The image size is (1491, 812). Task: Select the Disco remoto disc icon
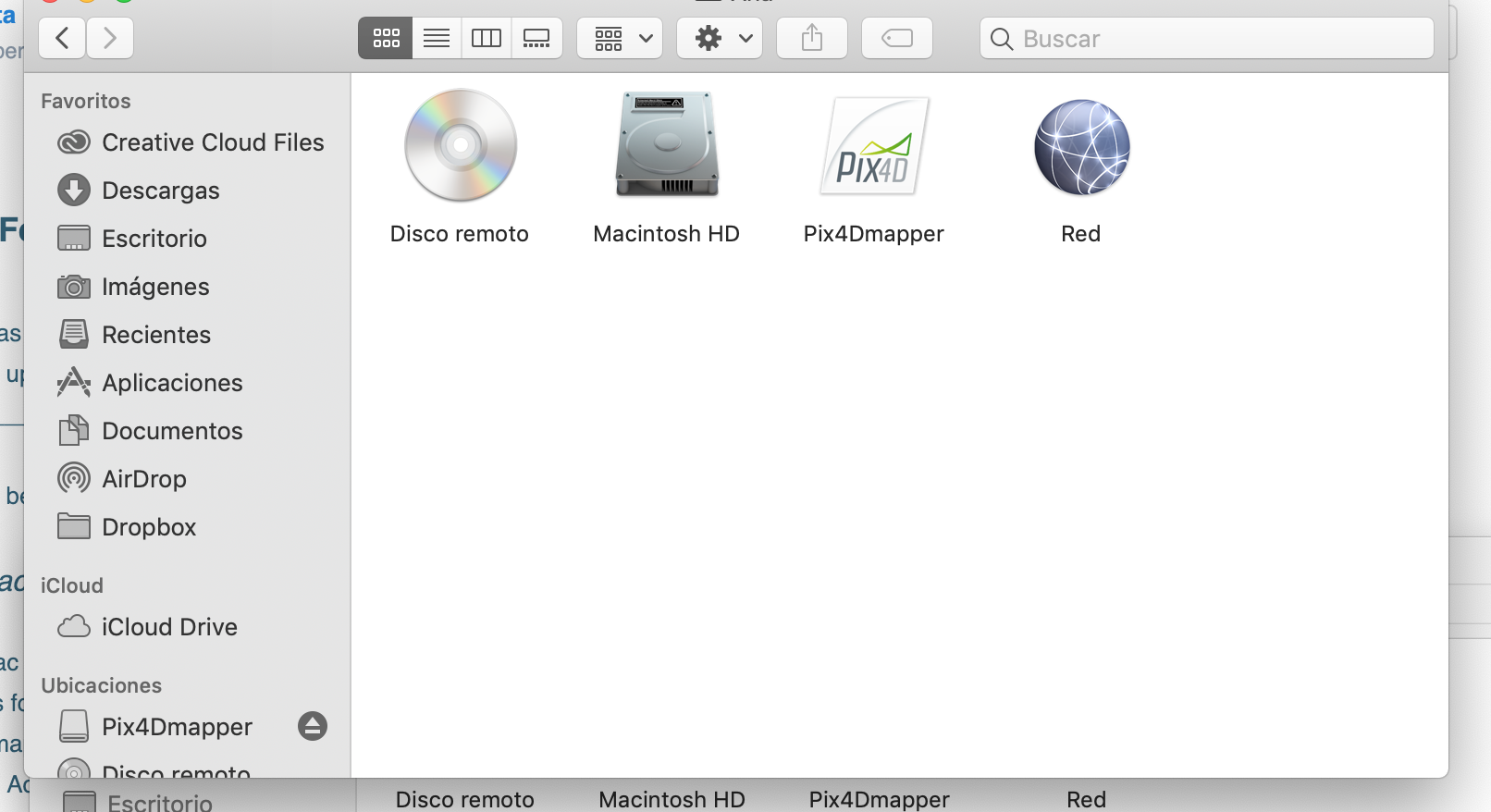461,145
